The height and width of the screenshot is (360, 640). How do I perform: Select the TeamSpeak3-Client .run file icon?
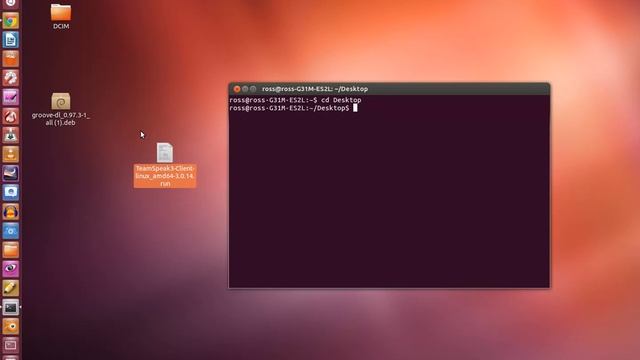tap(165, 153)
